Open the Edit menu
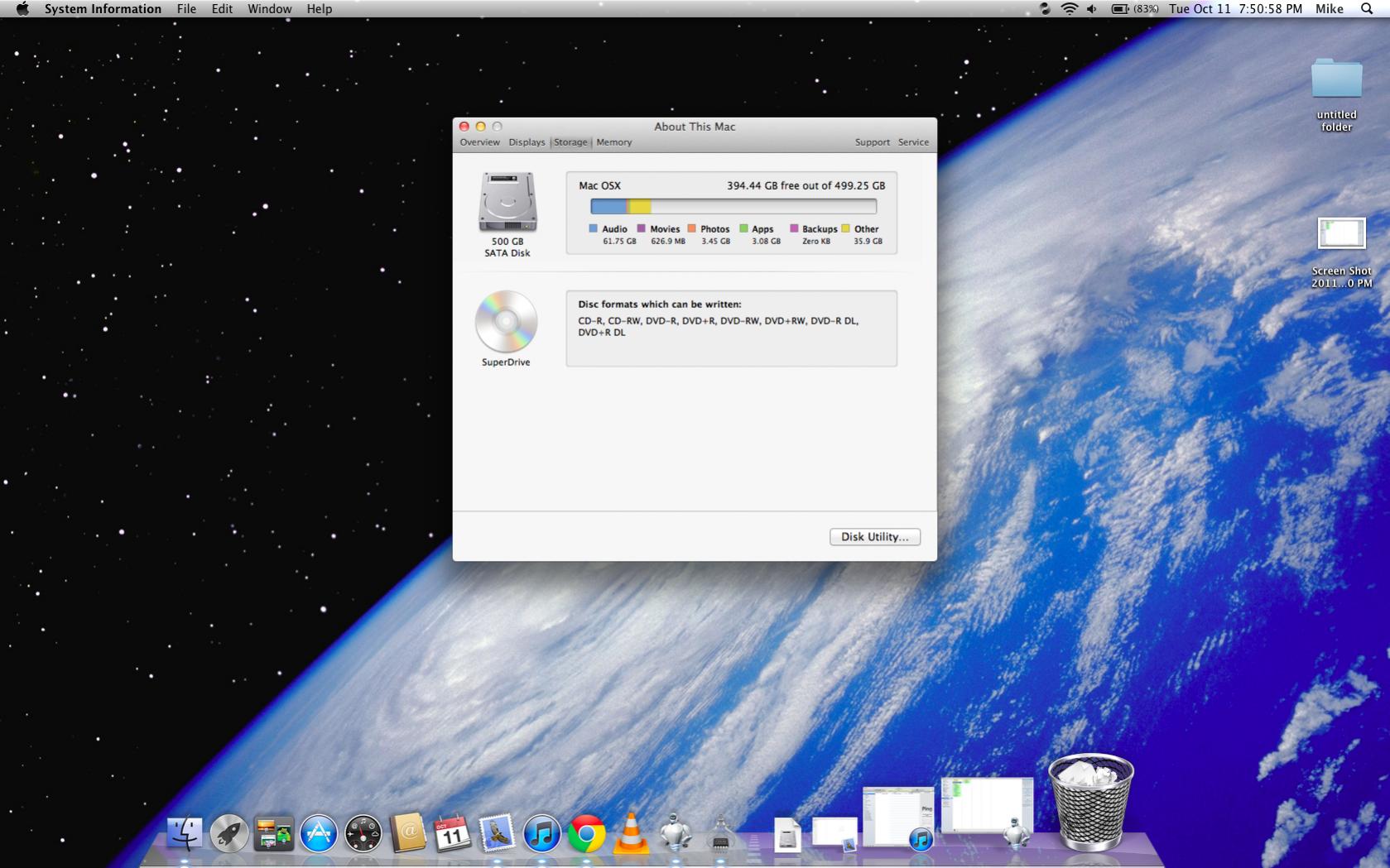The height and width of the screenshot is (868, 1390). click(222, 8)
